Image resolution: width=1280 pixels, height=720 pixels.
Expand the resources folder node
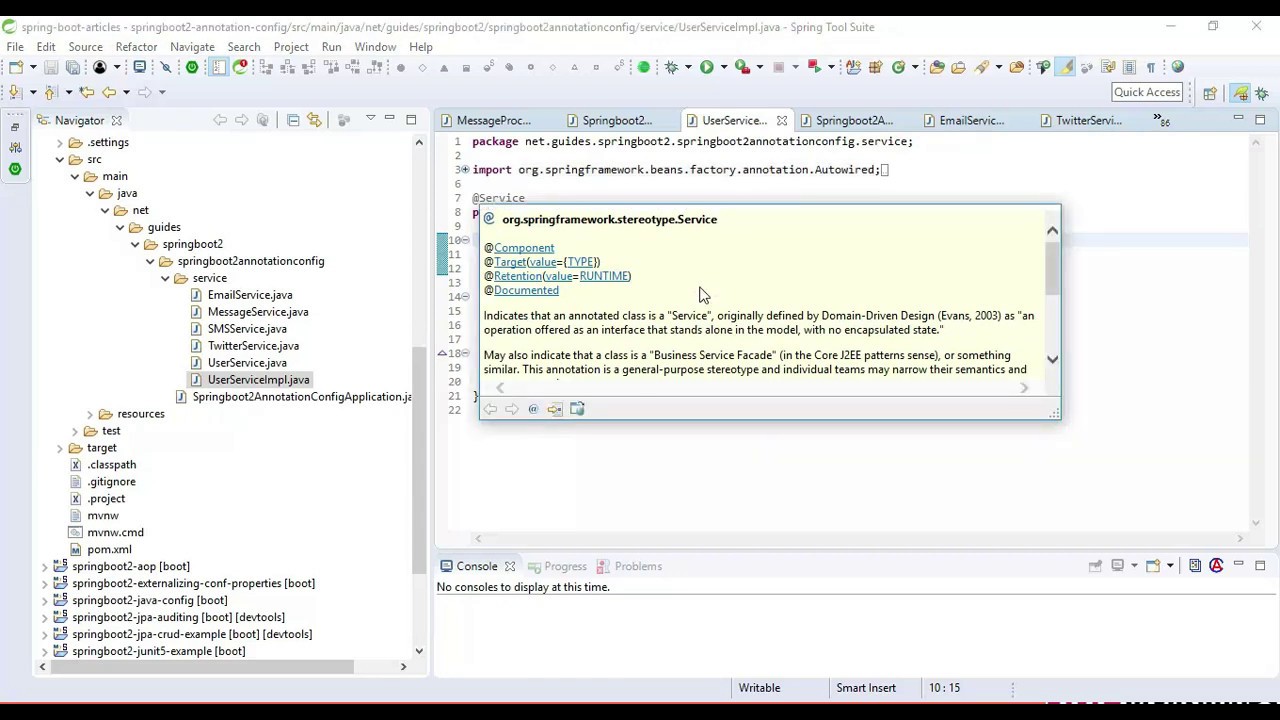[90, 414]
